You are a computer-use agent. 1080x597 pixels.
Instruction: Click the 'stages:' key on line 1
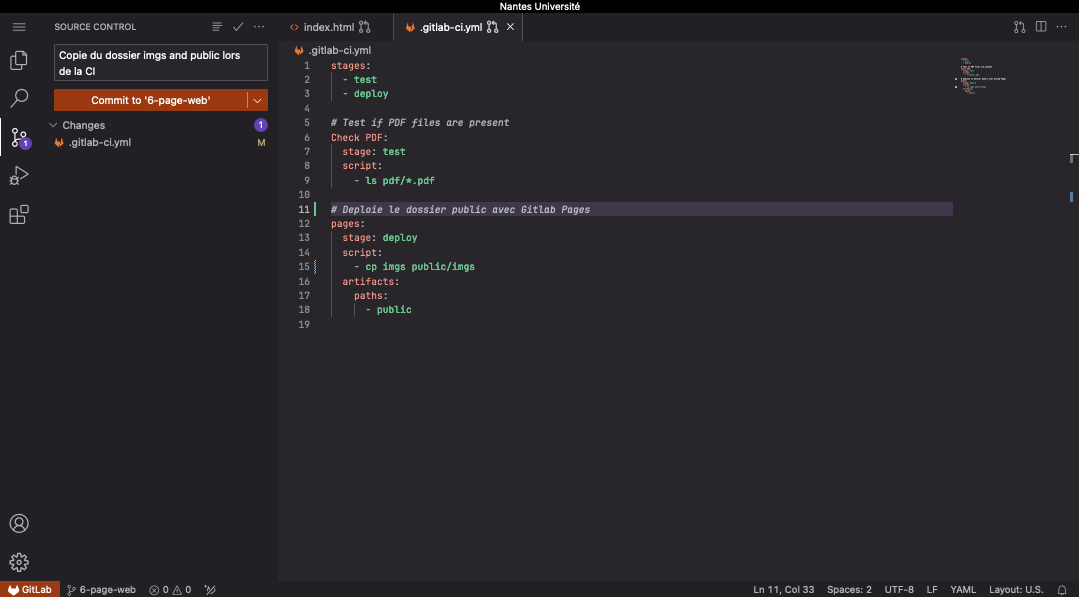click(351, 65)
